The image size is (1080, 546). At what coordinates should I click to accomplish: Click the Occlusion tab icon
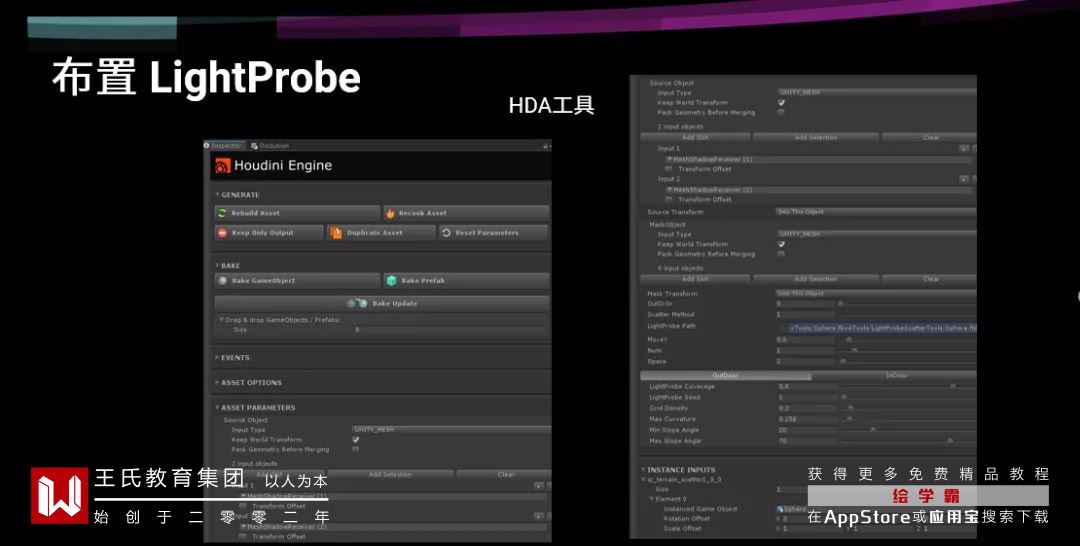pyautogui.click(x=254, y=146)
